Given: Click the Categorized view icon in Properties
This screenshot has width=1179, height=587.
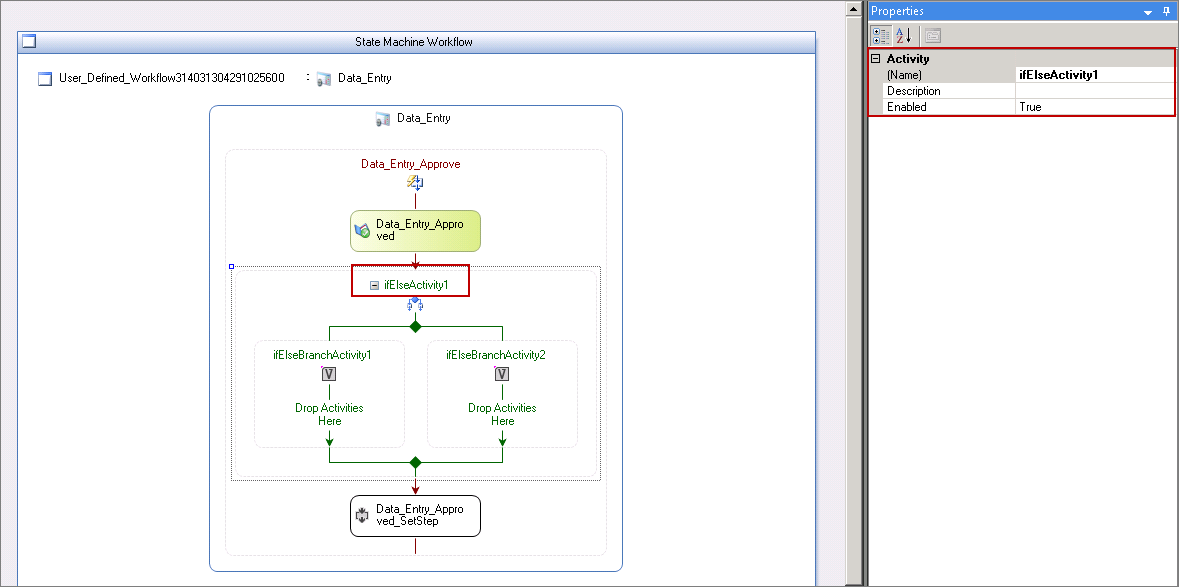Looking at the screenshot, I should [x=880, y=35].
